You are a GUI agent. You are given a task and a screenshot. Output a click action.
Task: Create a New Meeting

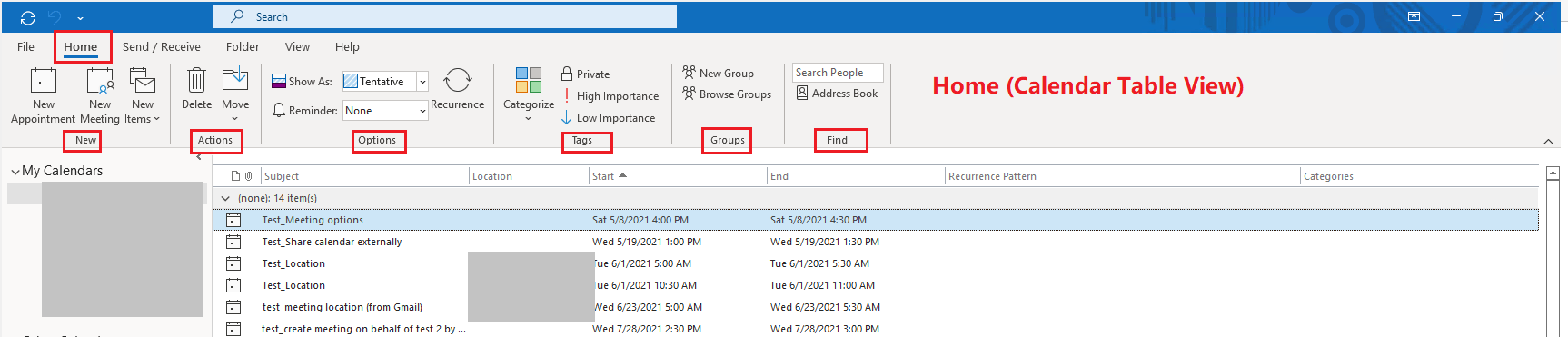[x=100, y=95]
